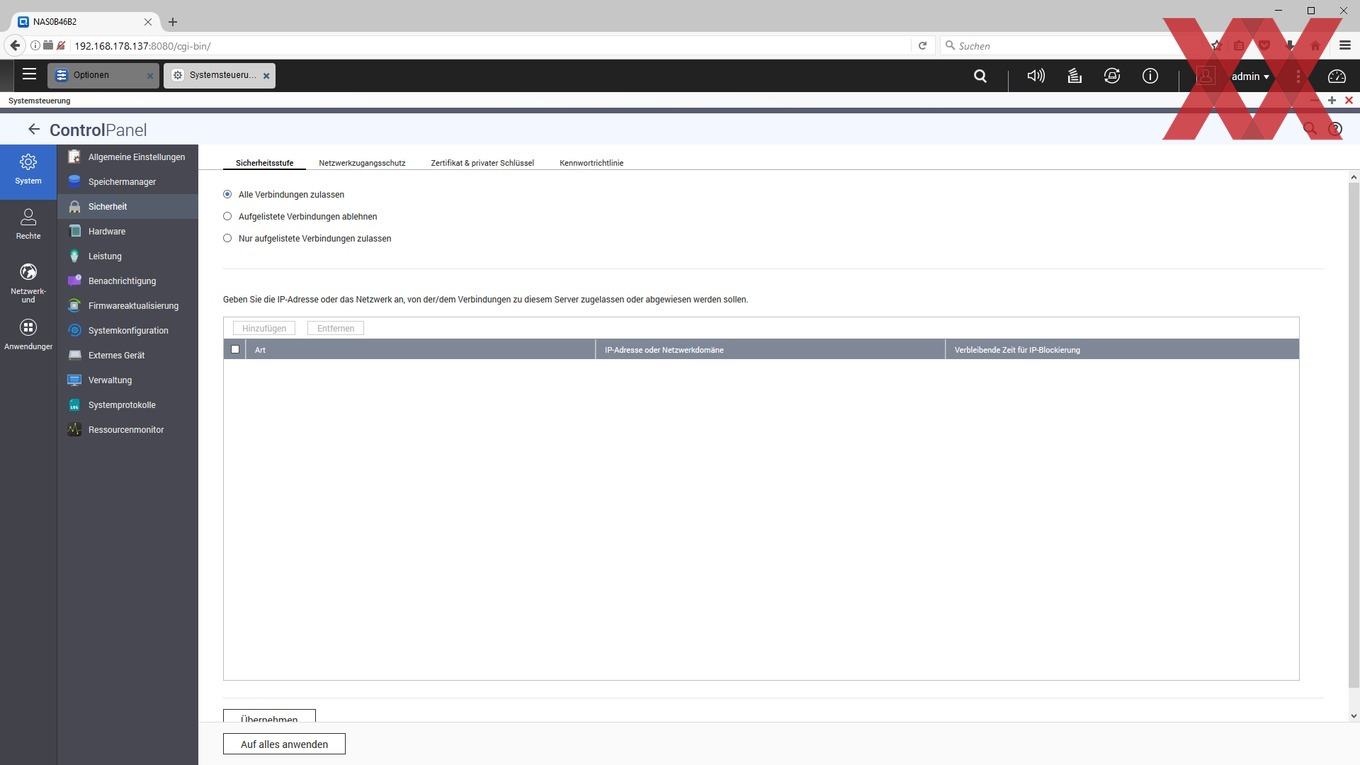Close the Optionen taskbar tab

[150, 76]
